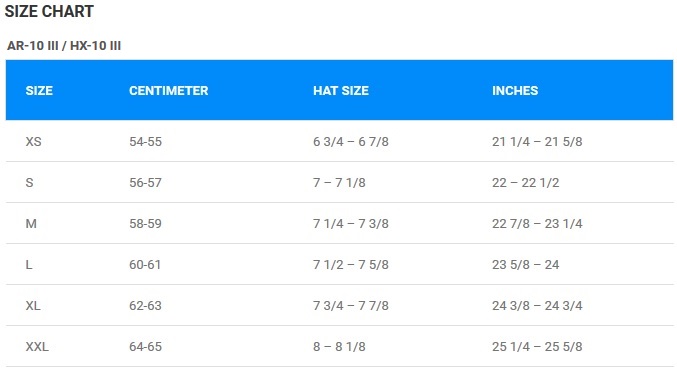The height and width of the screenshot is (369, 677).
Task: Click the 58-59 centimeter value
Action: (x=146, y=224)
